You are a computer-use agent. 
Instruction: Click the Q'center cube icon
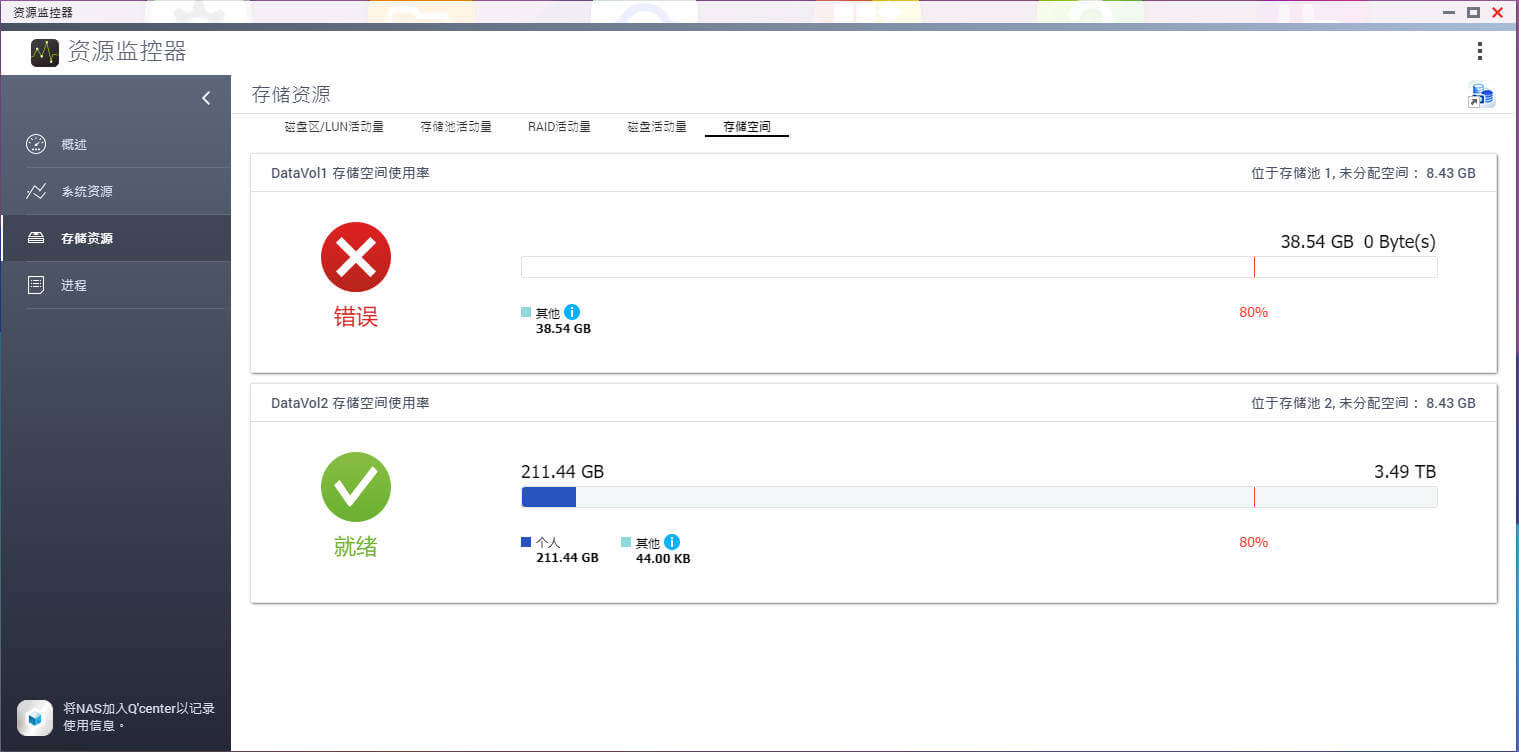tap(35, 717)
